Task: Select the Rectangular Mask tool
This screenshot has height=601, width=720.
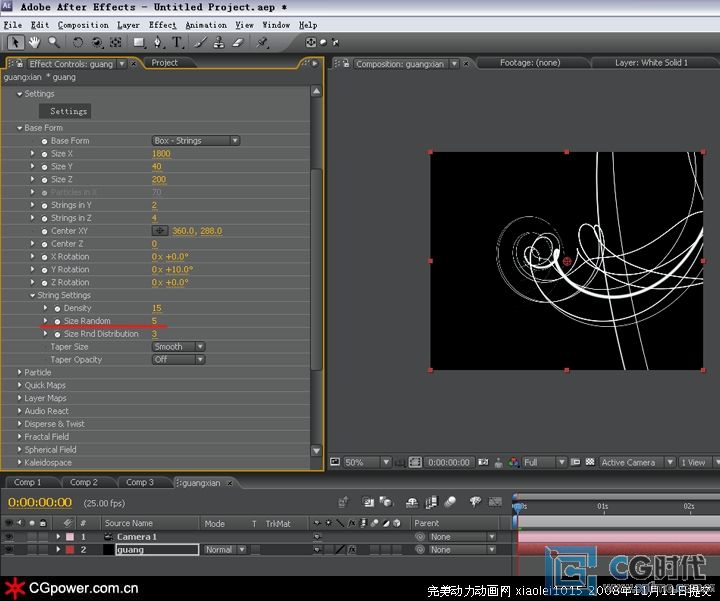Action: coord(139,43)
